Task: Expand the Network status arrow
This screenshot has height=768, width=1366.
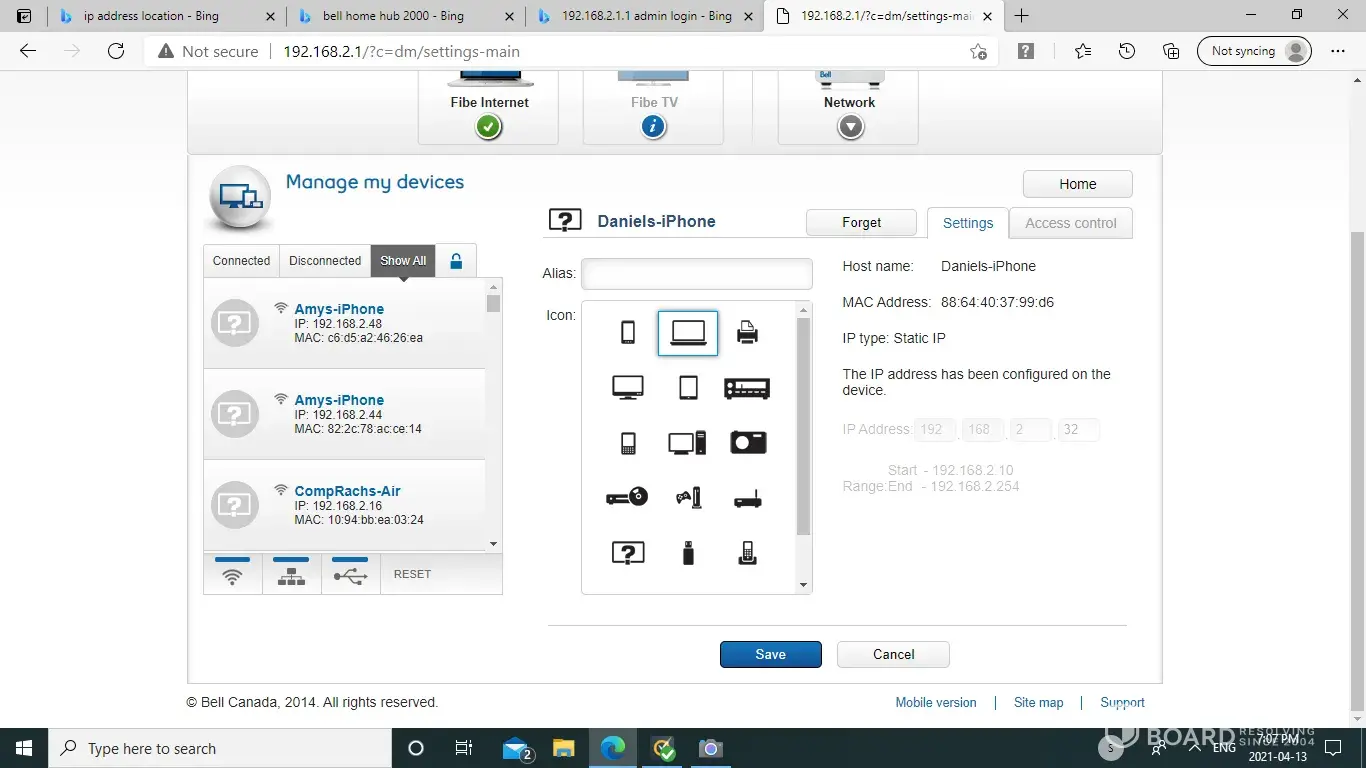Action: tap(850, 127)
